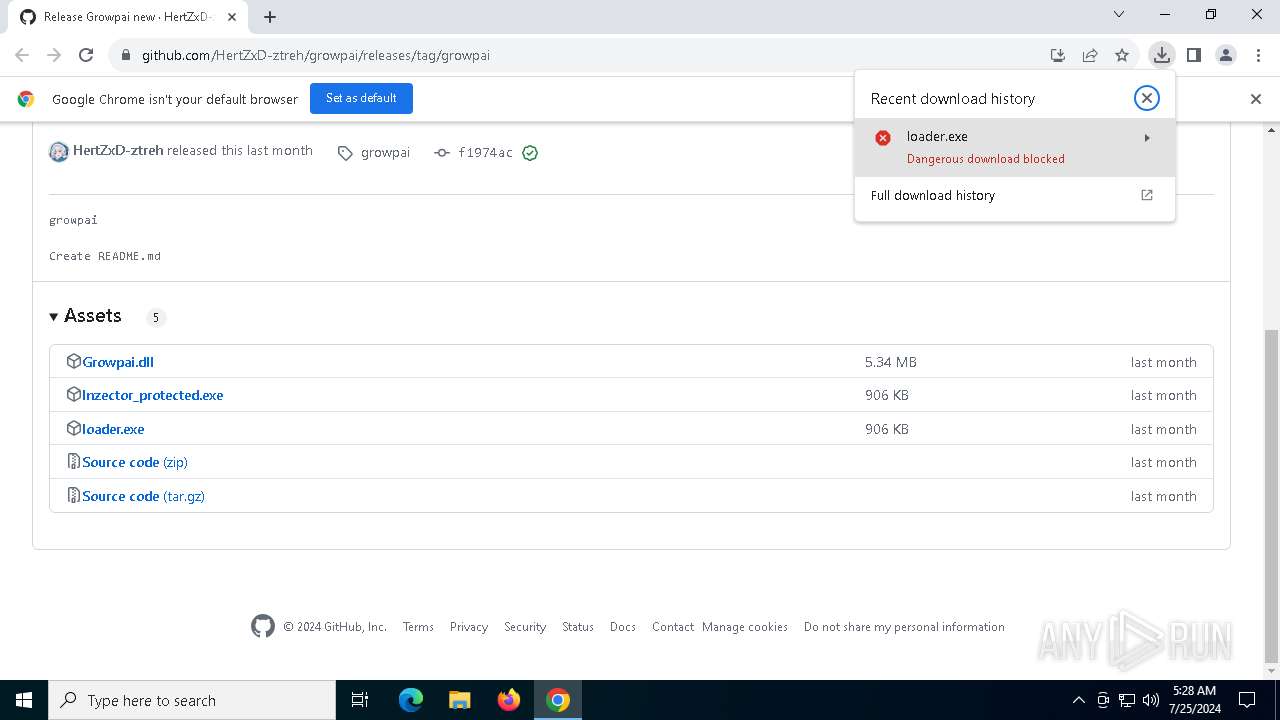This screenshot has width=1280, height=720.
Task: Open the Terms footer link
Action: [418, 627]
